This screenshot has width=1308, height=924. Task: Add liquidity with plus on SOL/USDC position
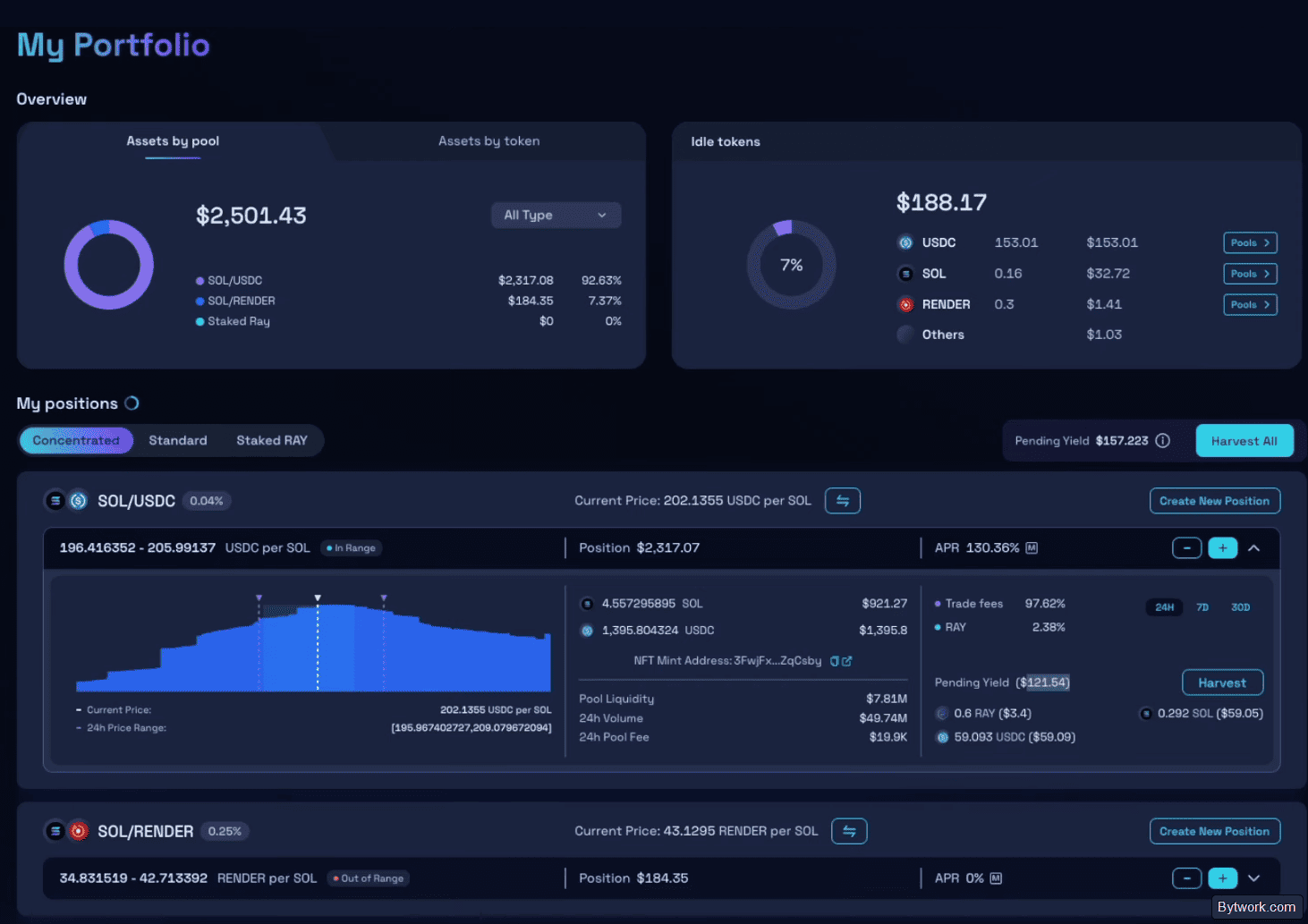pos(1223,548)
